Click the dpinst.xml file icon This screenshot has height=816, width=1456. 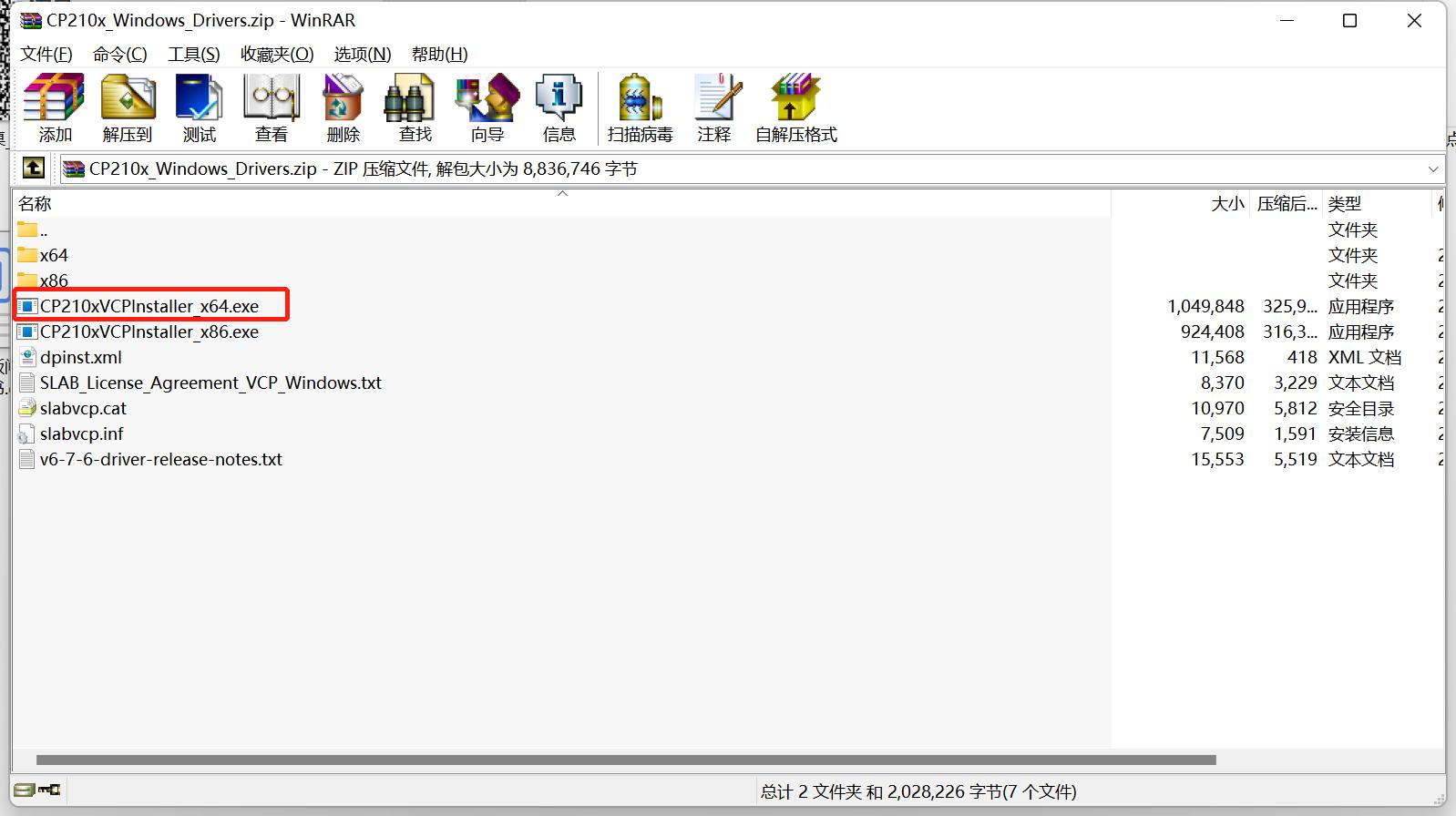(27, 357)
